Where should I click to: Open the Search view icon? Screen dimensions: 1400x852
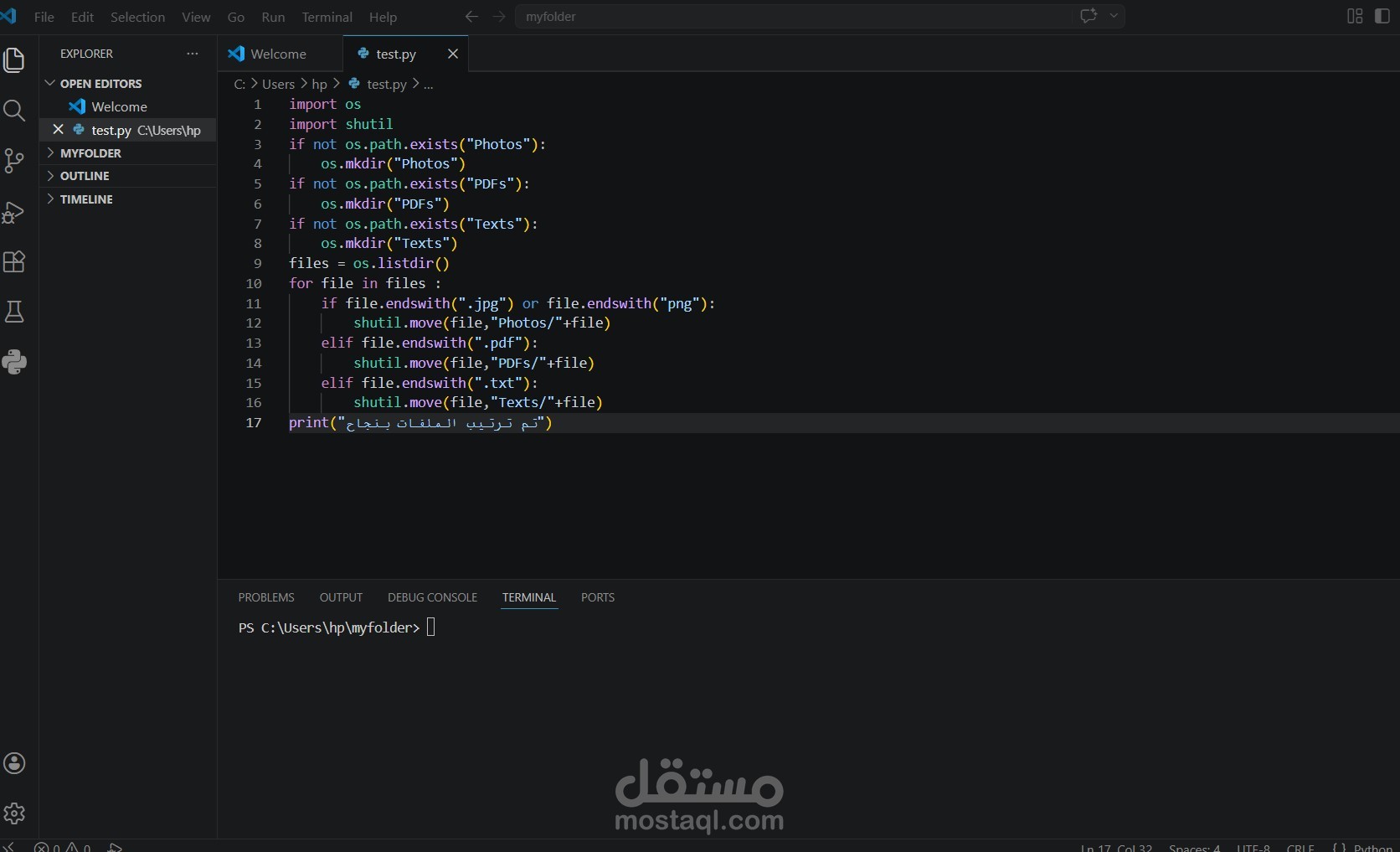click(x=14, y=111)
